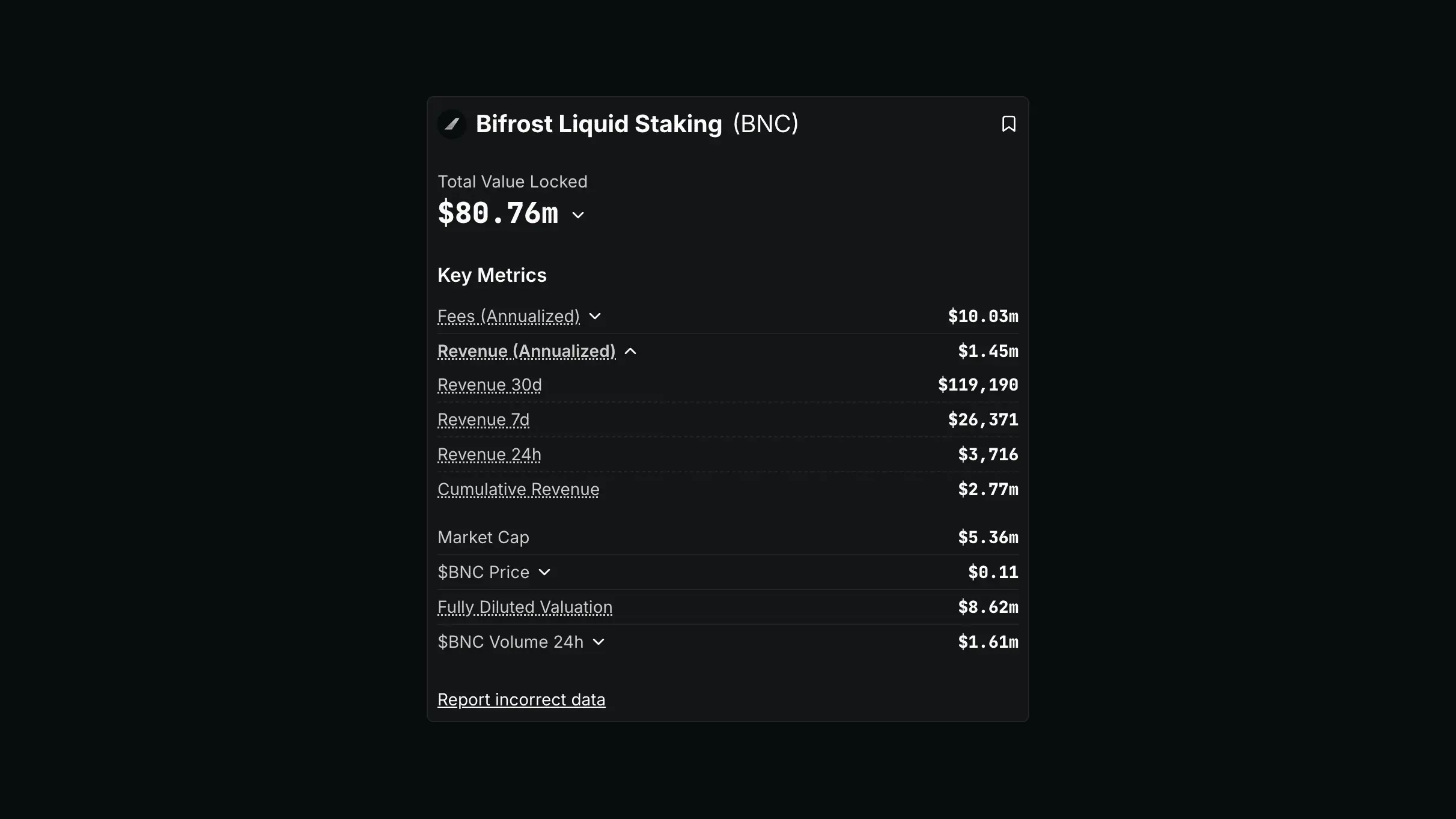Viewport: 1456px width, 819px height.
Task: Bookmark Bifrost Liquid Staking protocol
Action: [1008, 124]
